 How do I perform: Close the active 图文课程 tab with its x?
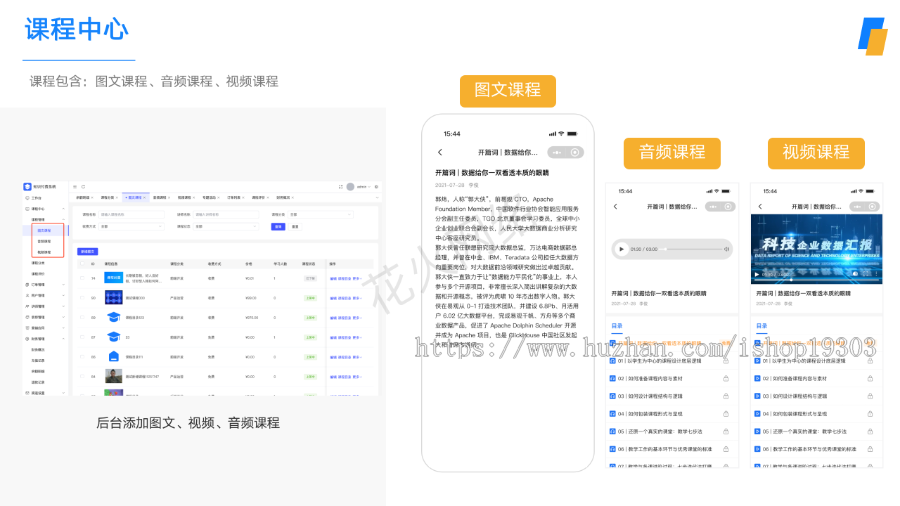145,197
